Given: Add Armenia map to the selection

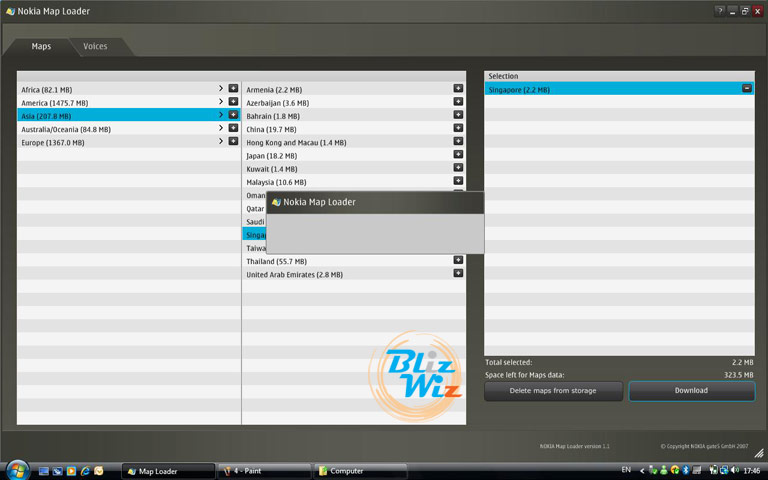Looking at the screenshot, I should [x=458, y=88].
